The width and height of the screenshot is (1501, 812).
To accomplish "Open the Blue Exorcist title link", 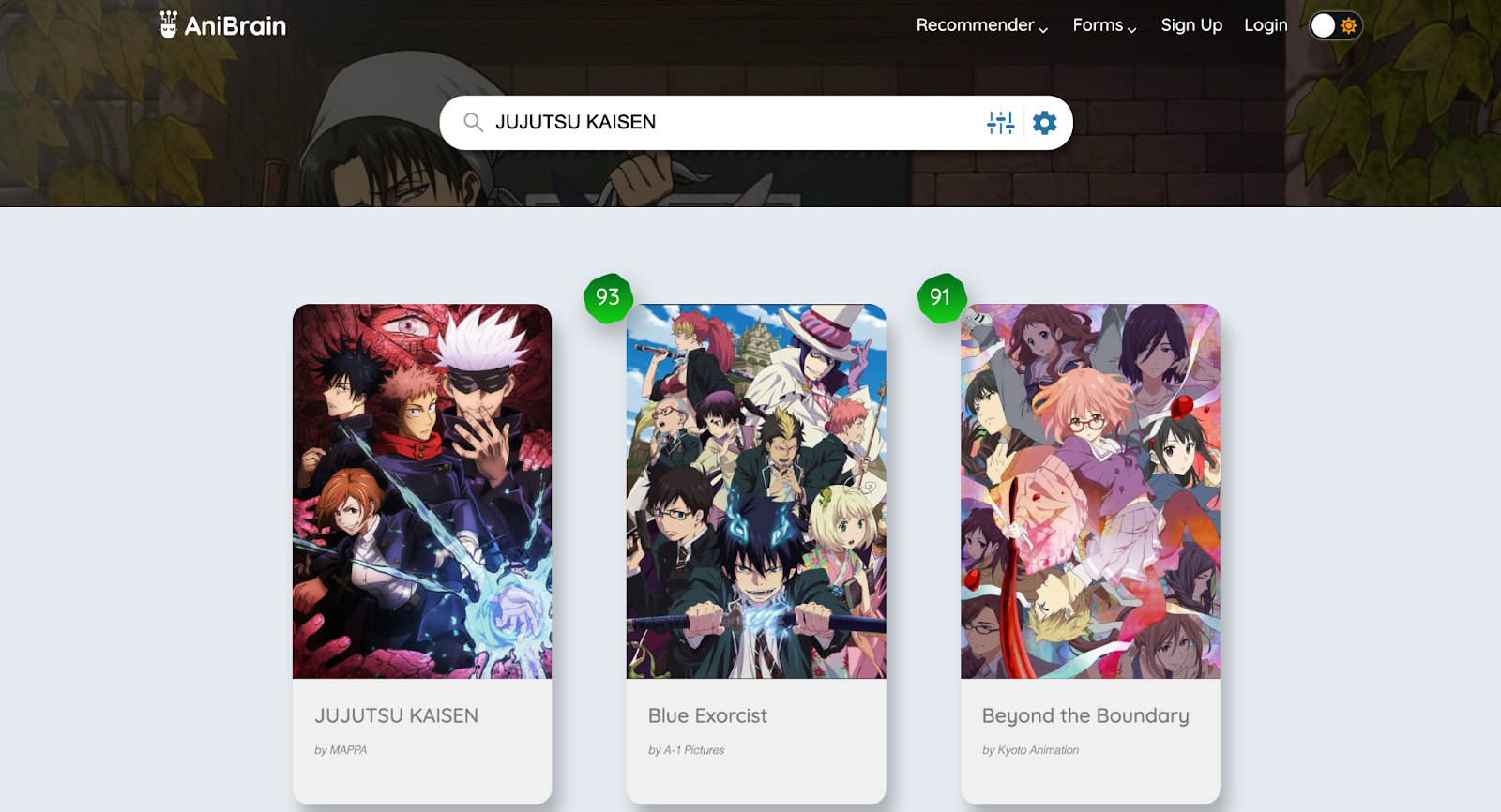I will (707, 715).
